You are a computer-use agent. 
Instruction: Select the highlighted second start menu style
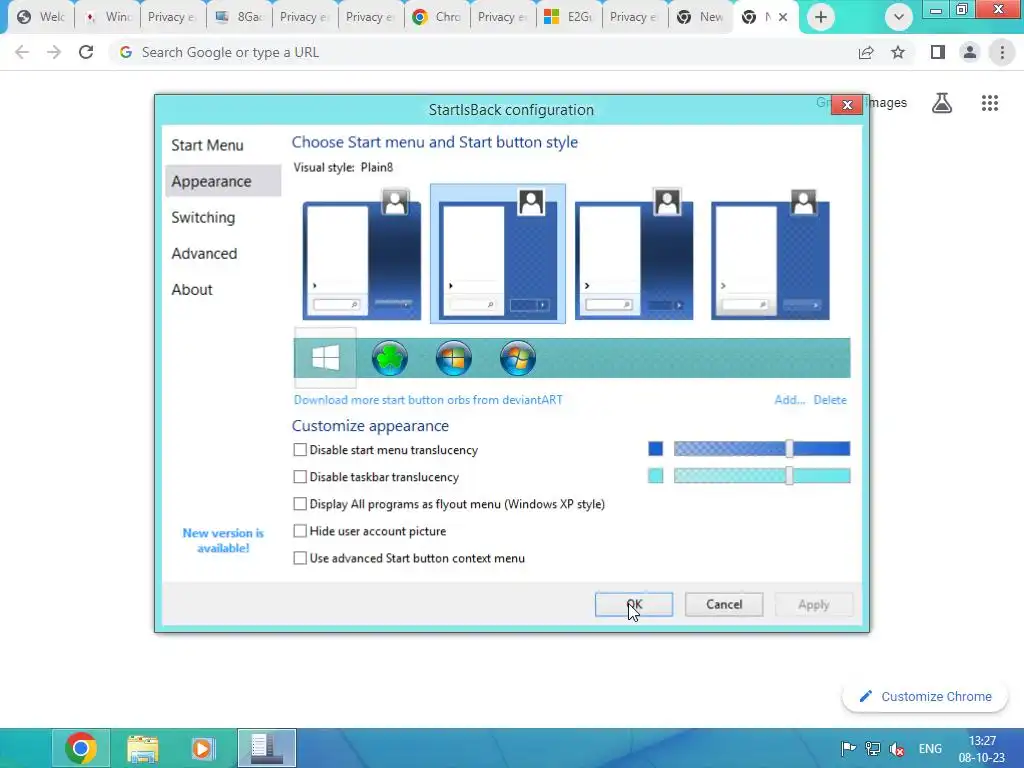coord(498,254)
